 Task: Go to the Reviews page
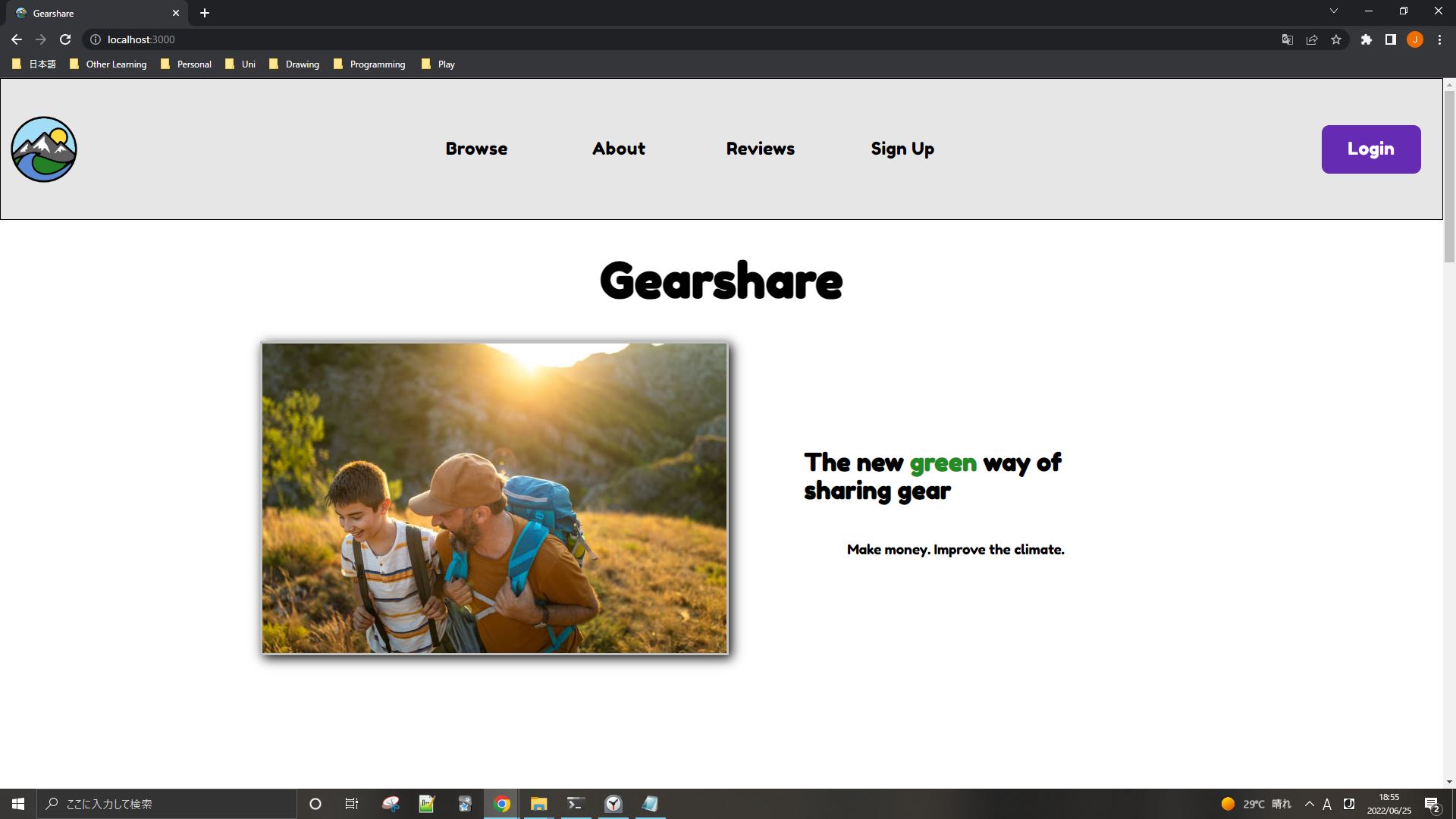760,149
